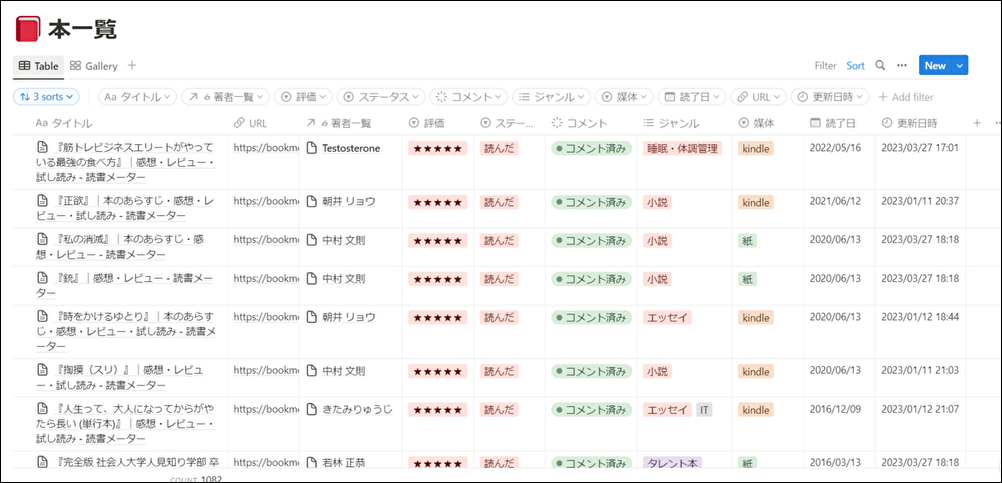Expand the New button dropdown arrow

[960, 65]
